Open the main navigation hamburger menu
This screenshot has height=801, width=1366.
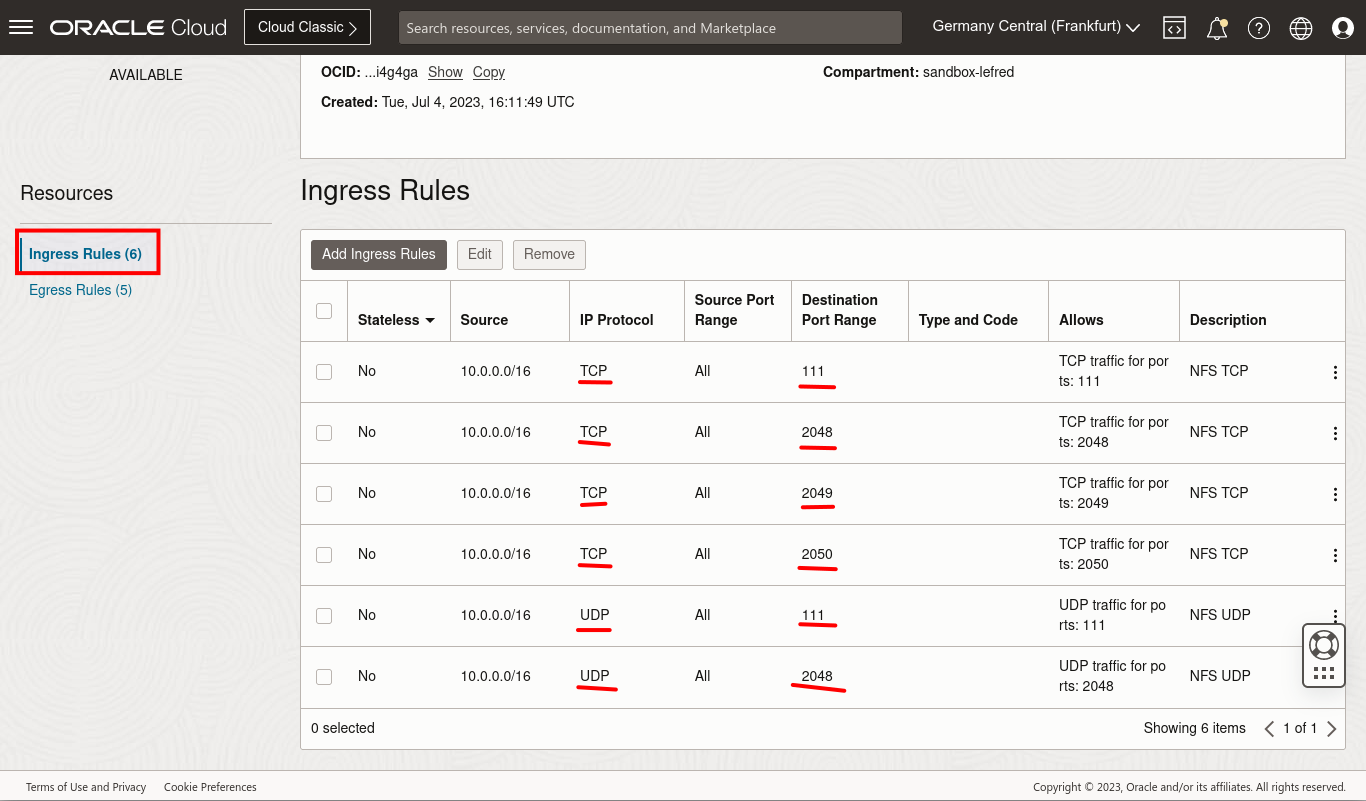pos(20,27)
